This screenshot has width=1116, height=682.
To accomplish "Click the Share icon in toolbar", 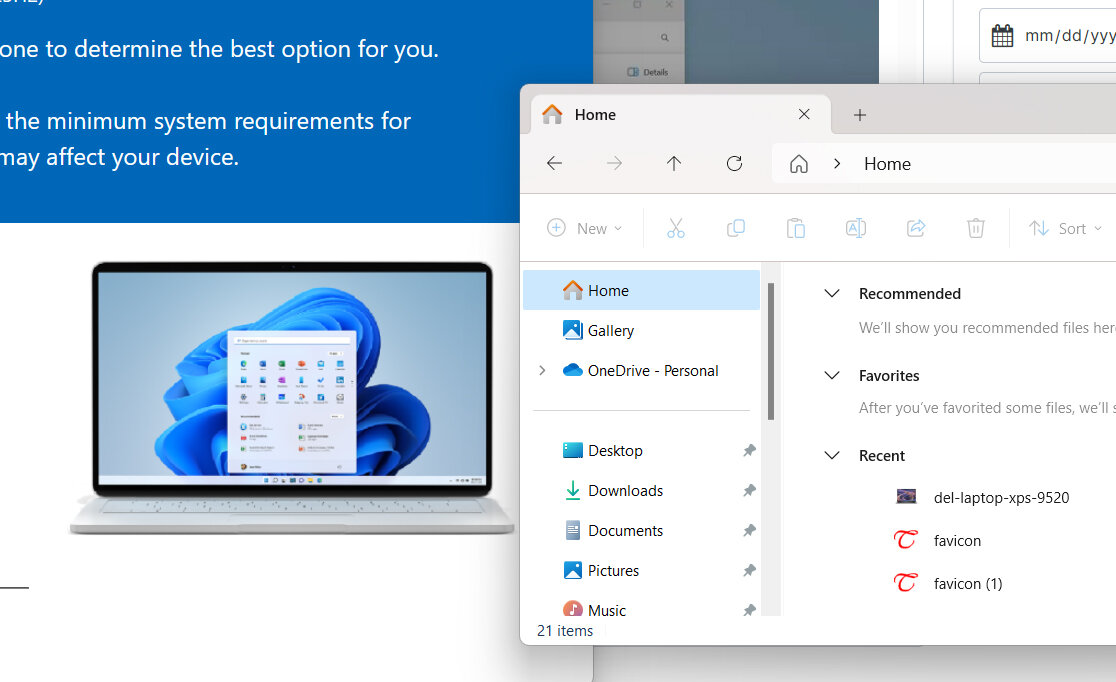I will click(x=916, y=228).
